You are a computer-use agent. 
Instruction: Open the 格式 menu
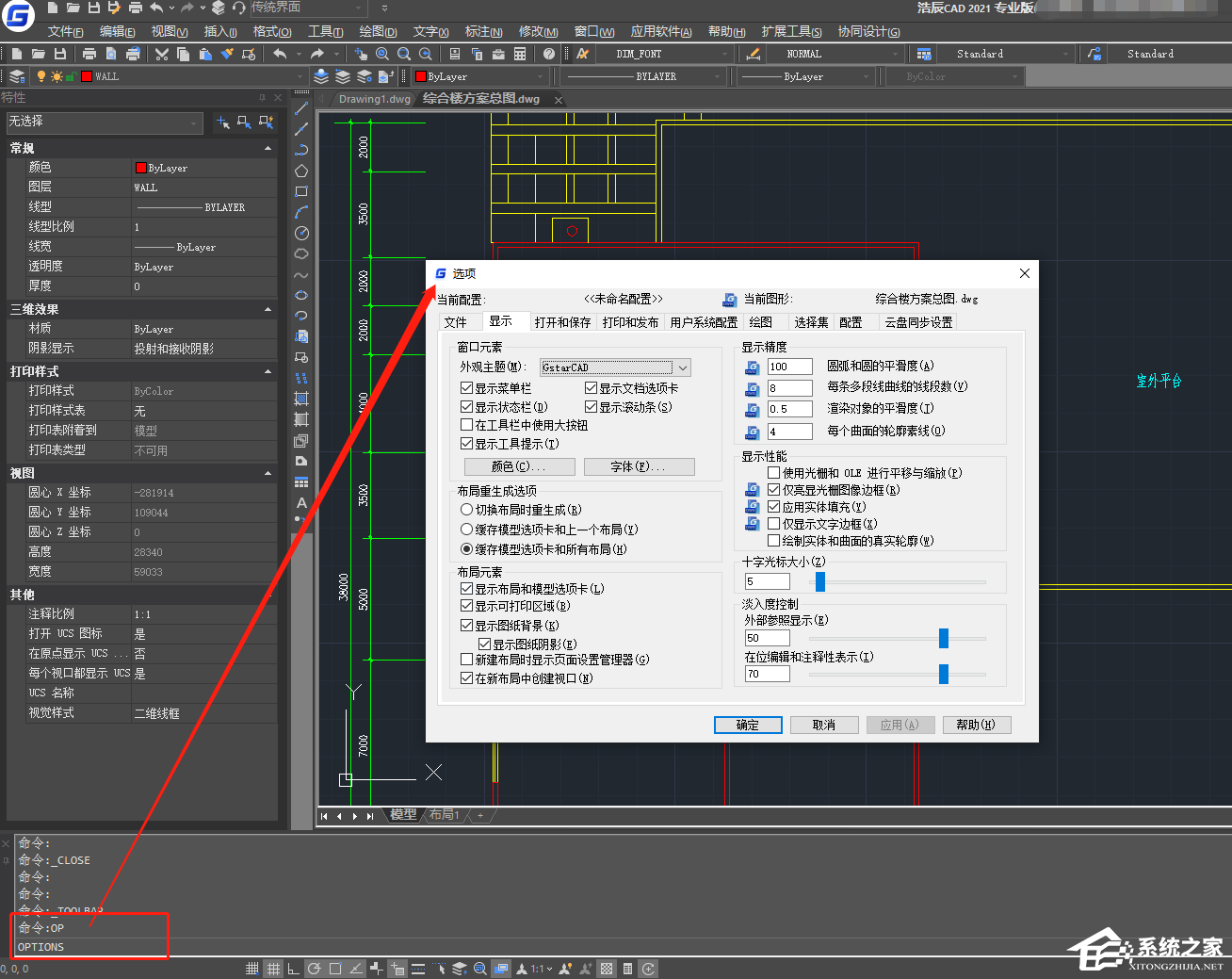pos(270,31)
